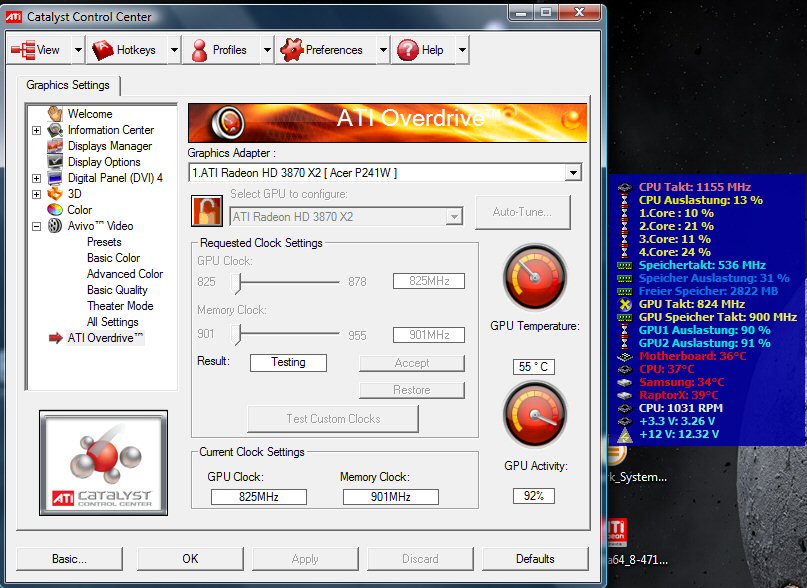This screenshot has height=588, width=807.
Task: Open Display Options tree item
Action: 104,162
